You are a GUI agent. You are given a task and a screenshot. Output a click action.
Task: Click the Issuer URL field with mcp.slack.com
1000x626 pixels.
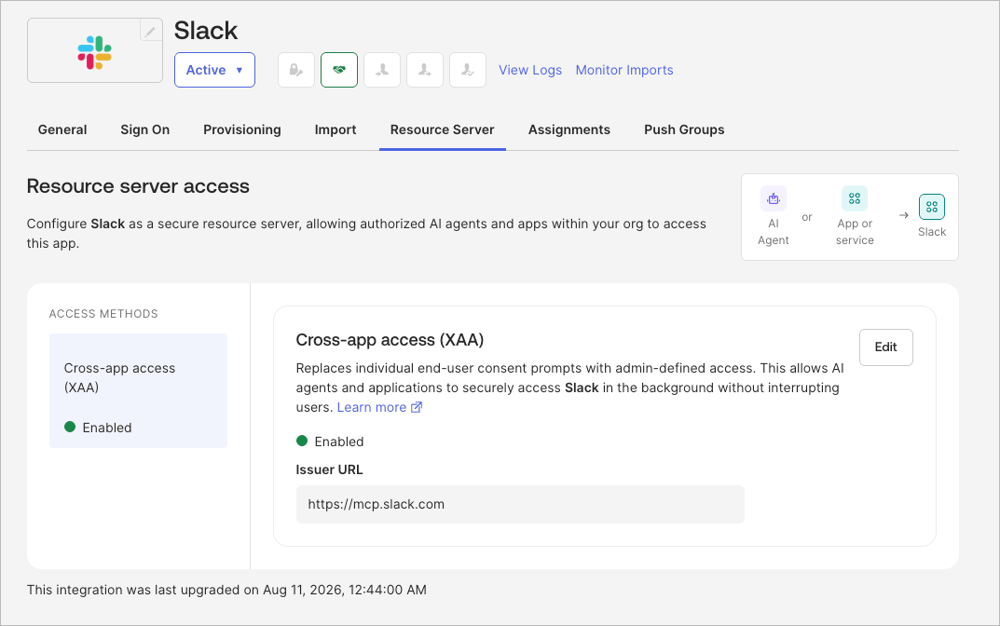(520, 504)
